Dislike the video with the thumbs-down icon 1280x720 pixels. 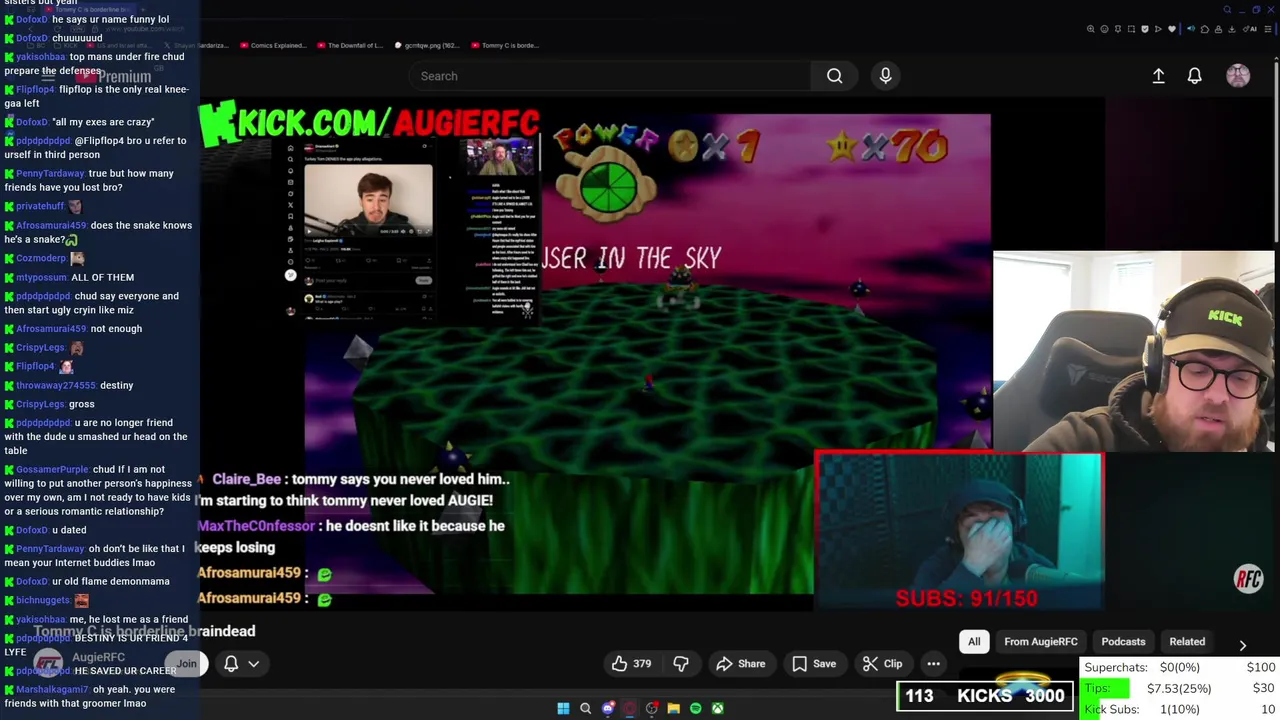click(x=681, y=664)
